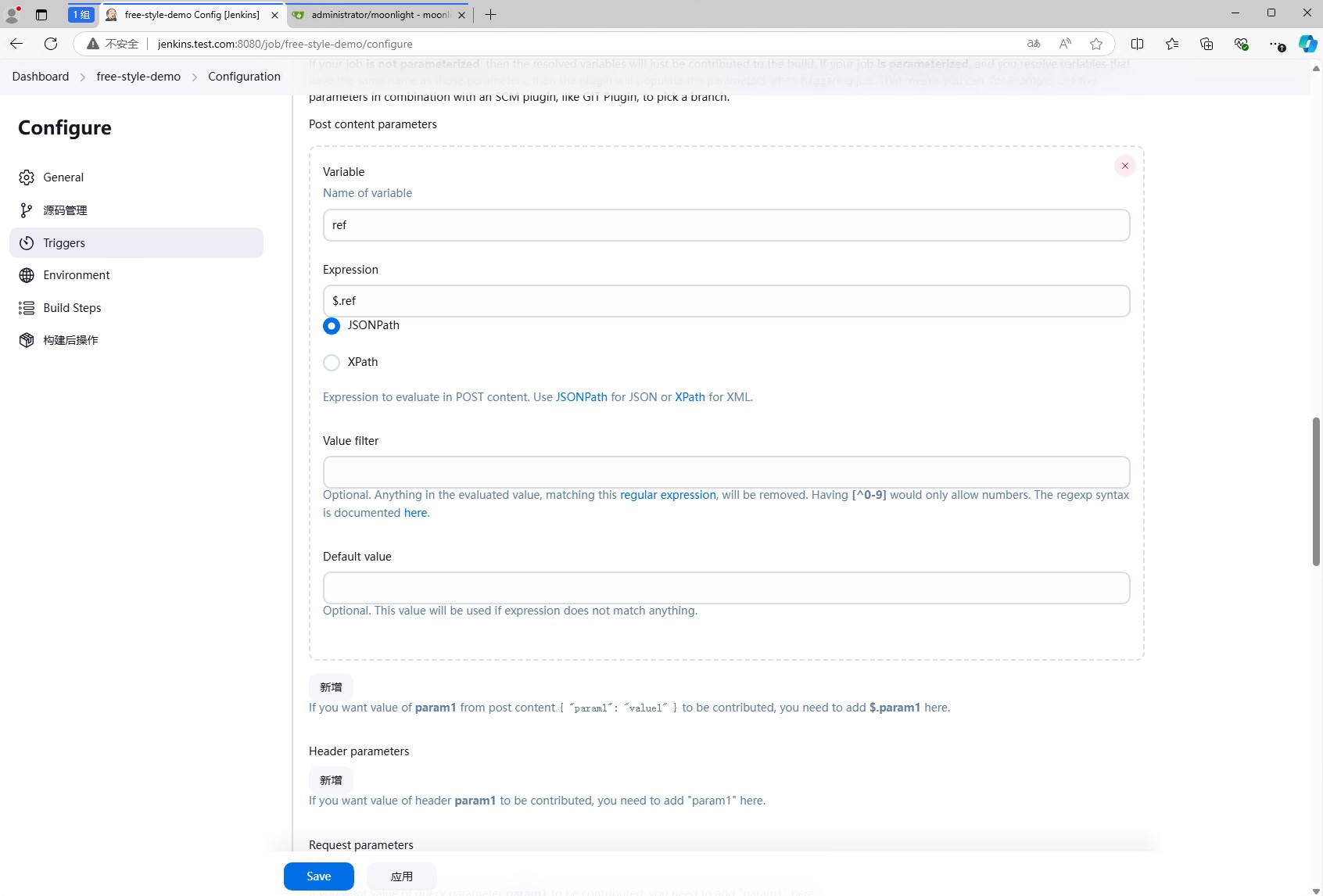
Task: Remove the ref variable with X button
Action: tap(1124, 166)
